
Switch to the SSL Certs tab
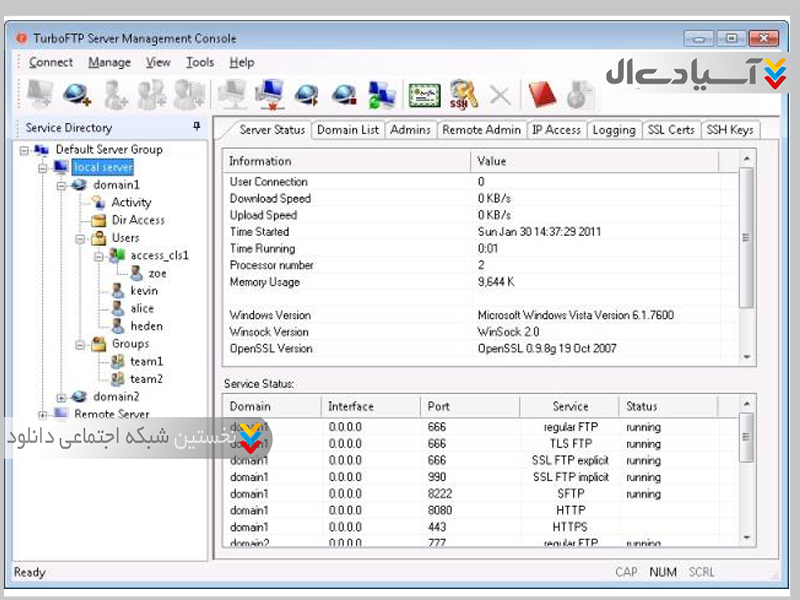tap(670, 130)
